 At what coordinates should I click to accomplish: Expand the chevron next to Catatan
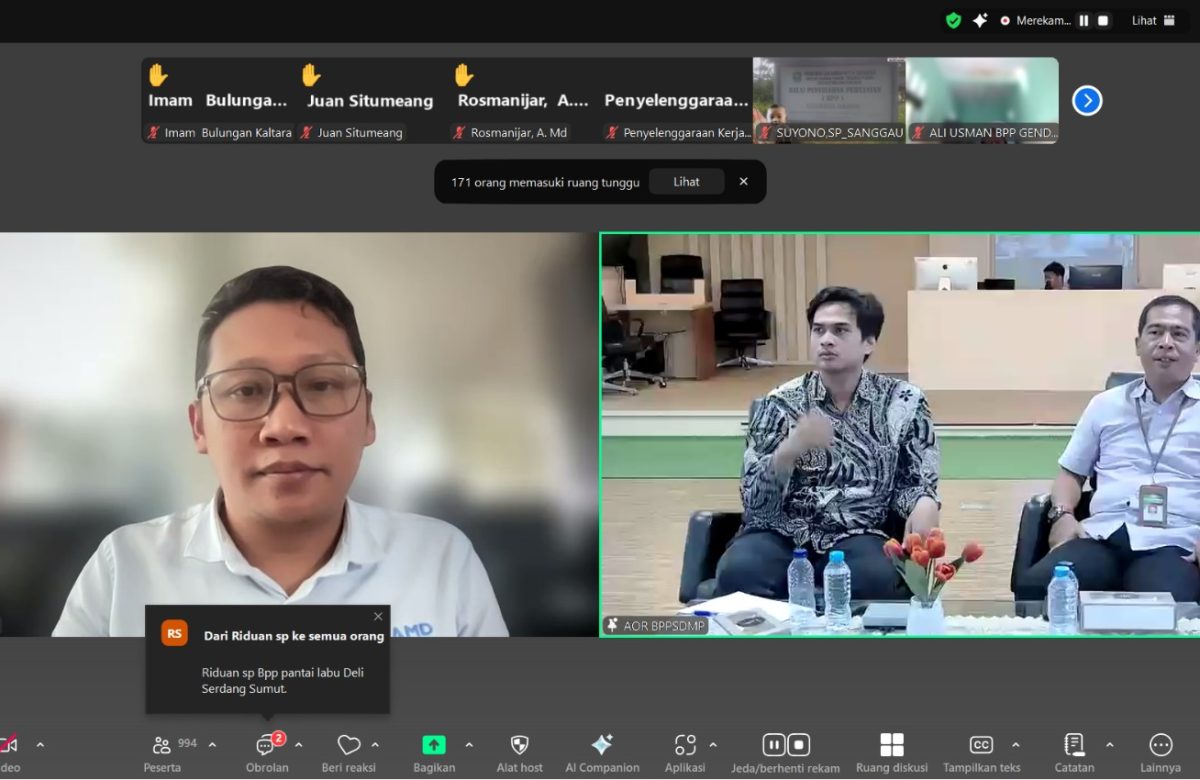coord(1109,745)
